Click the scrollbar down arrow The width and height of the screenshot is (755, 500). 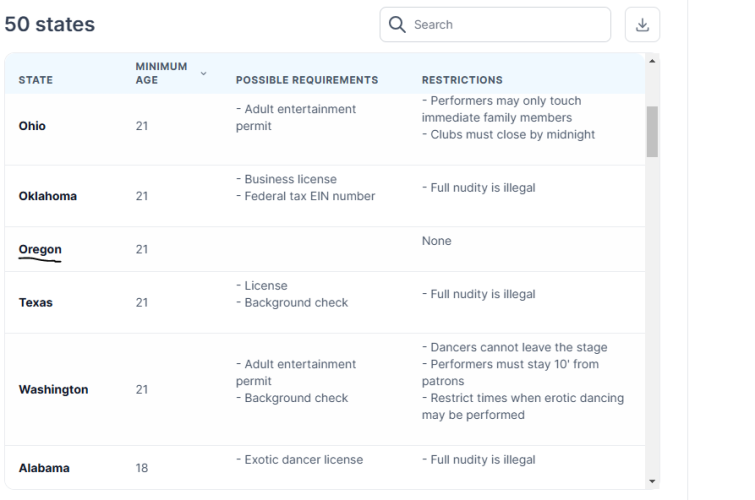pyautogui.click(x=652, y=481)
